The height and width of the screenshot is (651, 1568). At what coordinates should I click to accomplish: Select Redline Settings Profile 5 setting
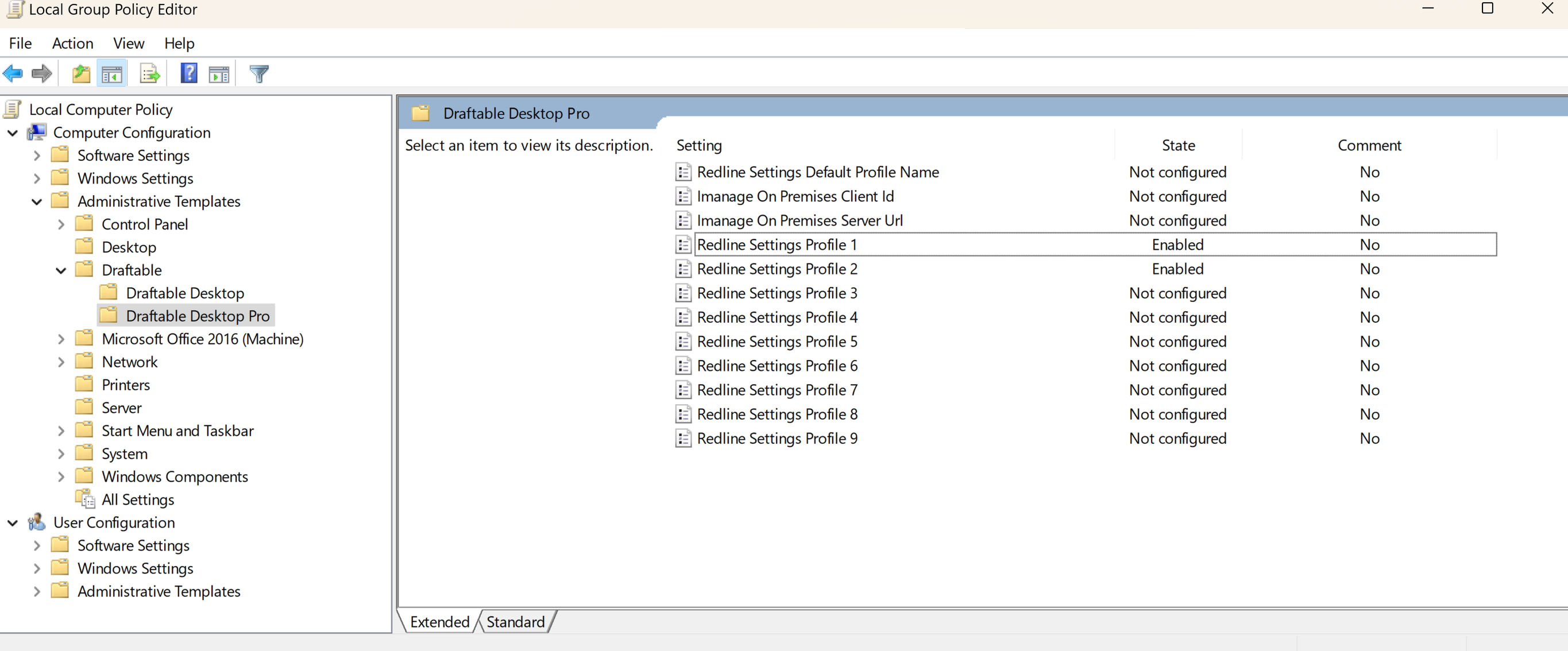click(x=777, y=342)
